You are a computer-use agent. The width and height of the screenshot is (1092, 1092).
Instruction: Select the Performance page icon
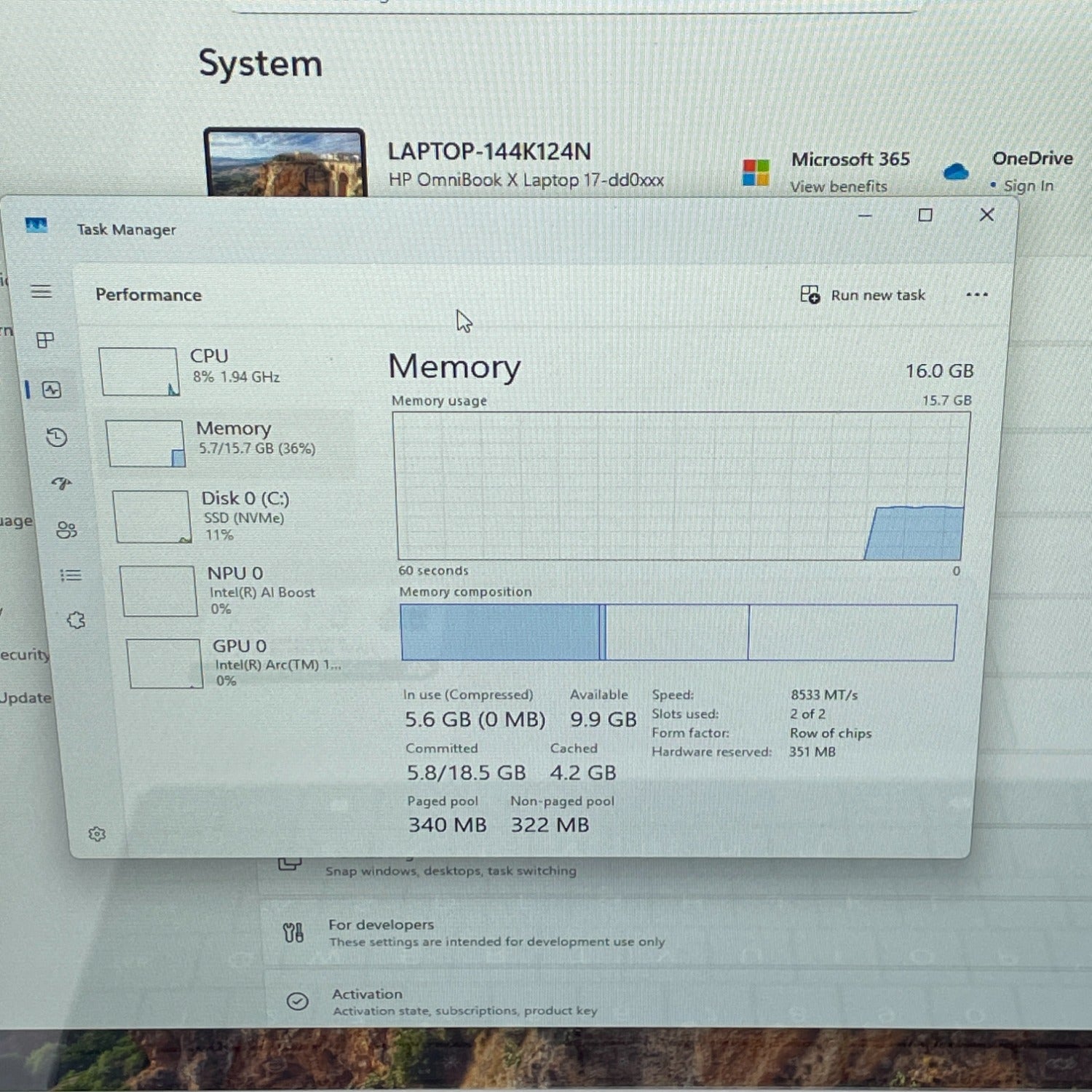coord(52,389)
